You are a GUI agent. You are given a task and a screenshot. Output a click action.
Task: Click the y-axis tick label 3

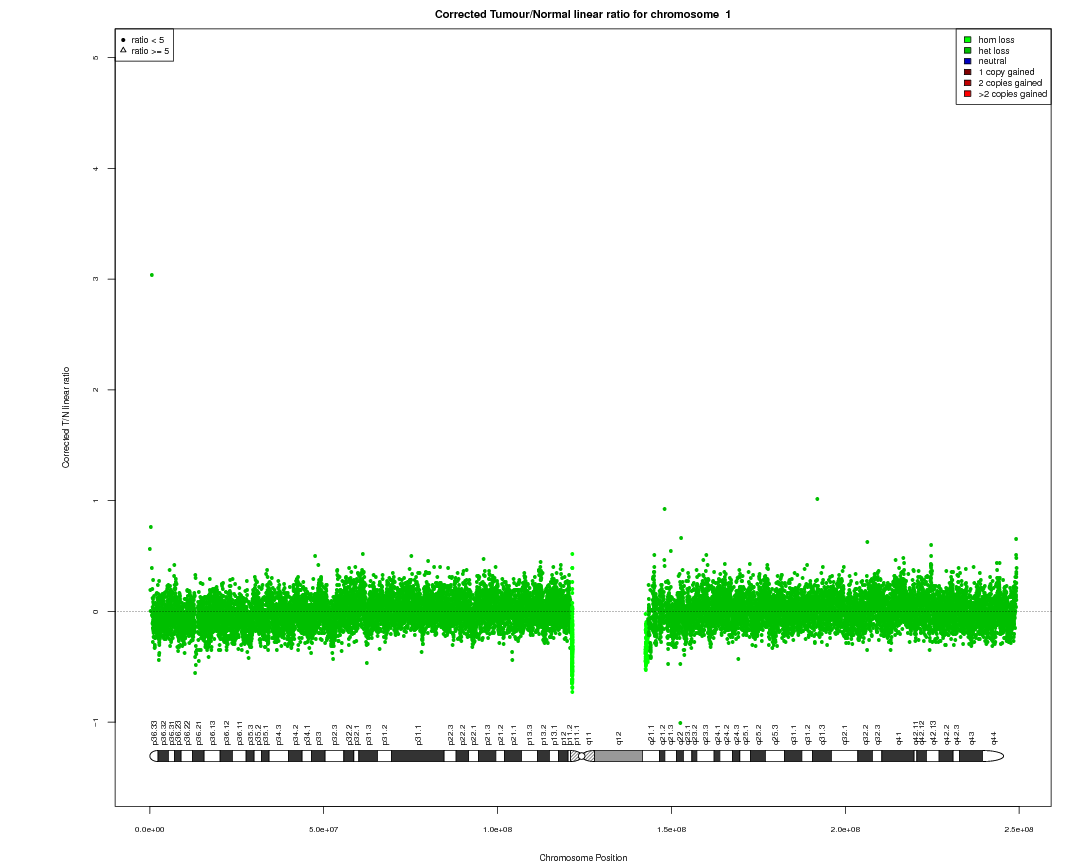pyautogui.click(x=95, y=279)
